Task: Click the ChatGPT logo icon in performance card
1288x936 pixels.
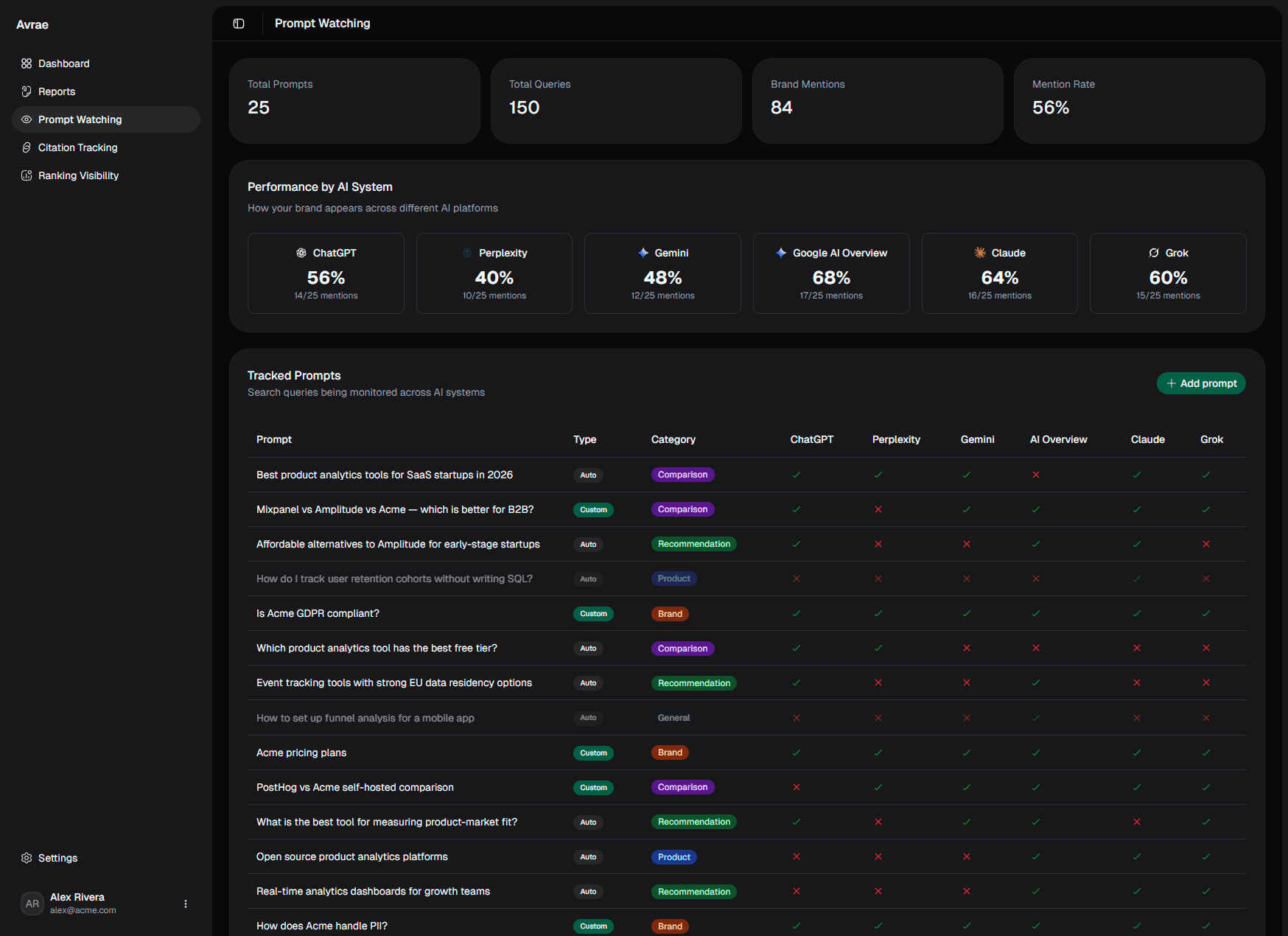Action: point(301,253)
